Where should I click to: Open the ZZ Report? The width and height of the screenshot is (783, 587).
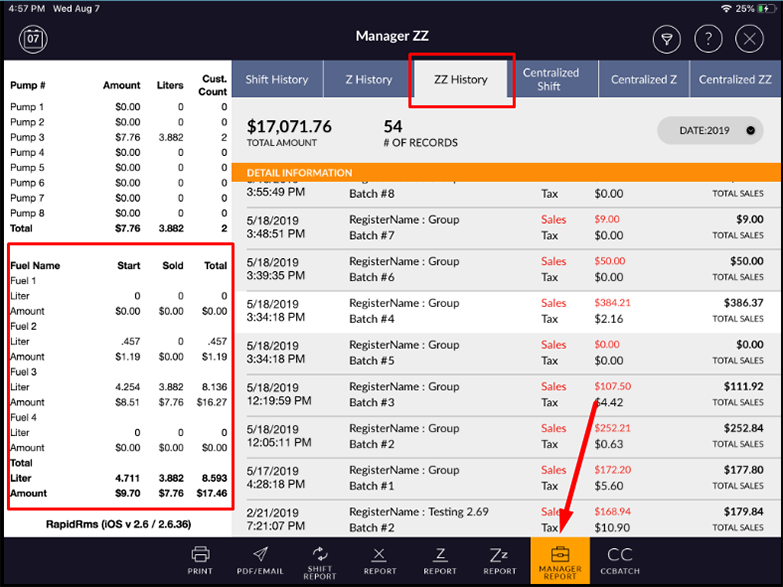(x=500, y=560)
